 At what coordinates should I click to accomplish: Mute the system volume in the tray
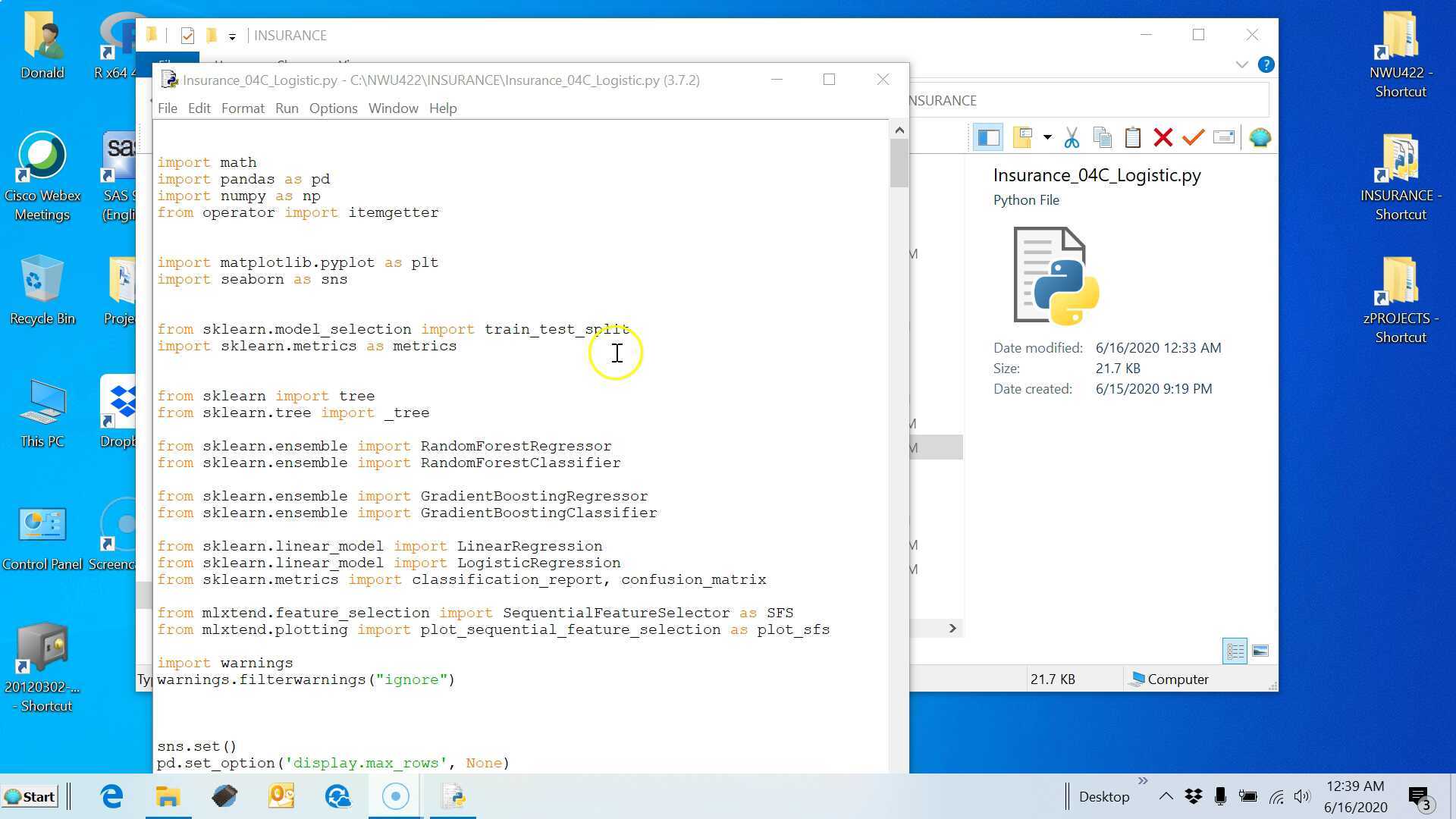tap(1303, 796)
